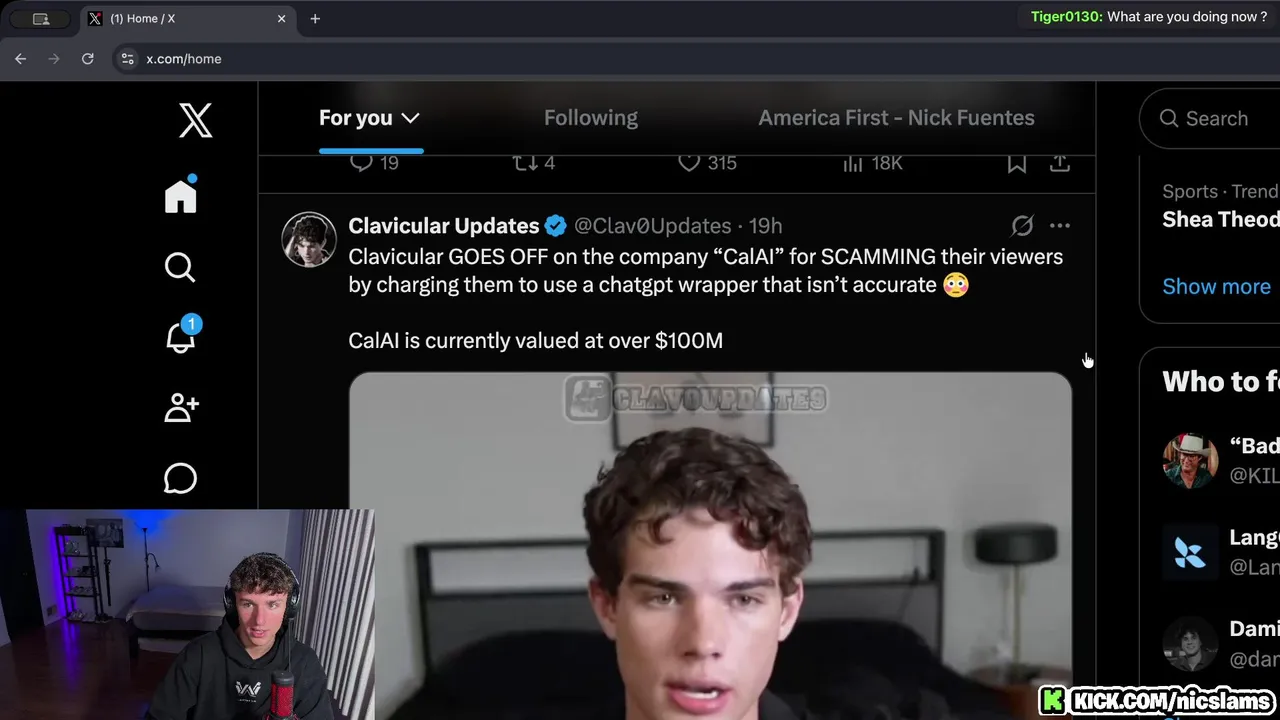Share the post with upload icon
The height and width of the screenshot is (720, 1280).
click(x=1060, y=163)
